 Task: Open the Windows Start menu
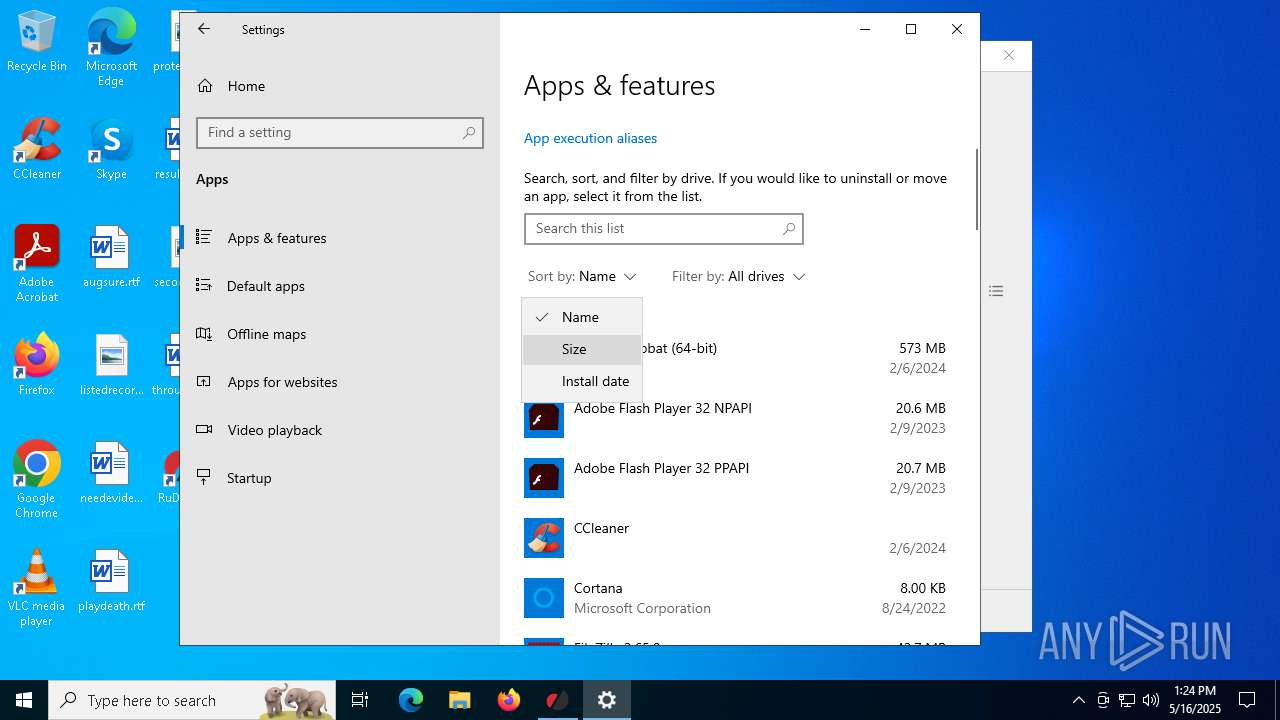pyautogui.click(x=24, y=700)
